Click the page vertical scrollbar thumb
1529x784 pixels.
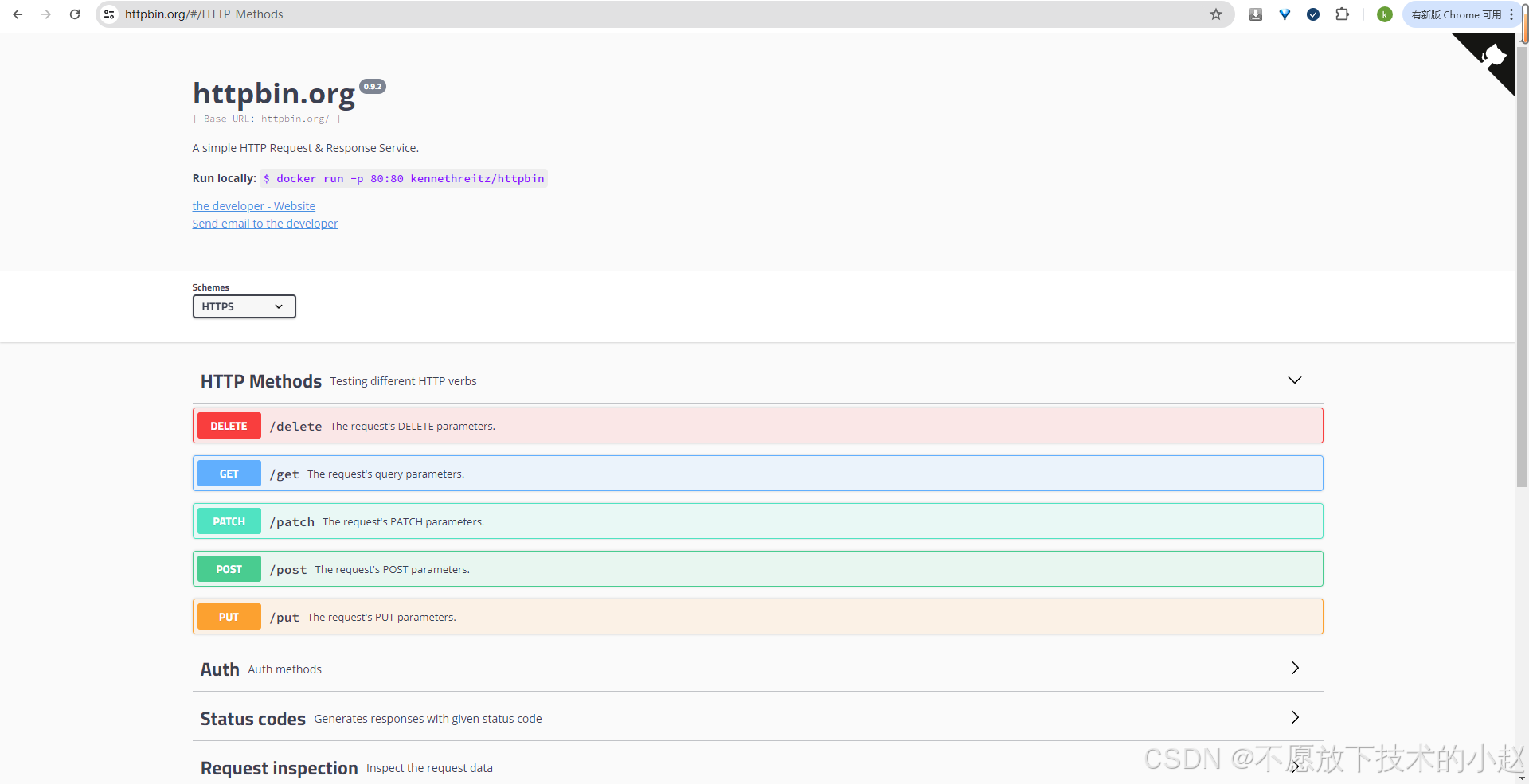point(1523,267)
